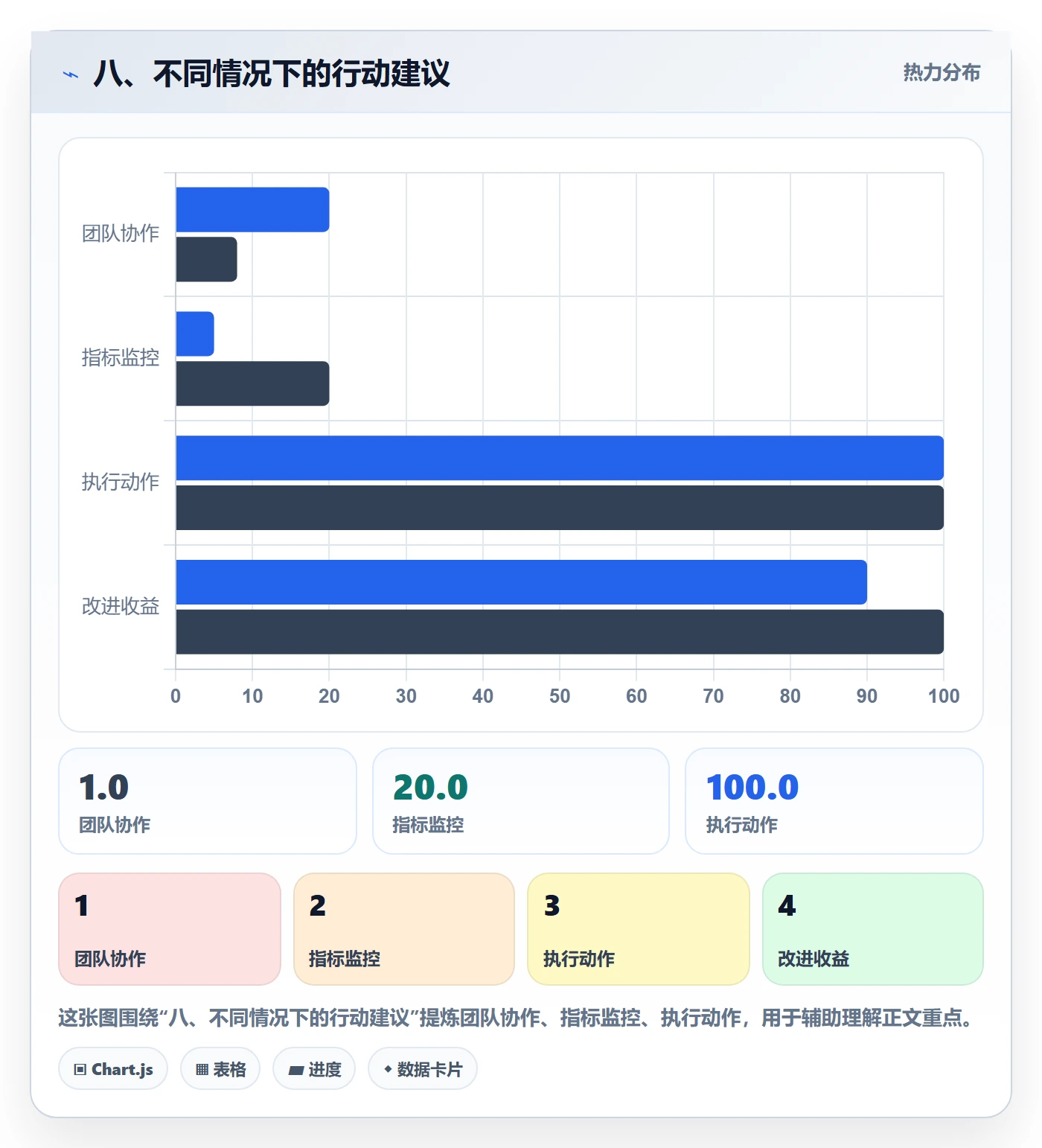Image resolution: width=1042 pixels, height=1148 pixels.
Task: Click the 执行动作 chart axis label
Action: click(x=121, y=482)
